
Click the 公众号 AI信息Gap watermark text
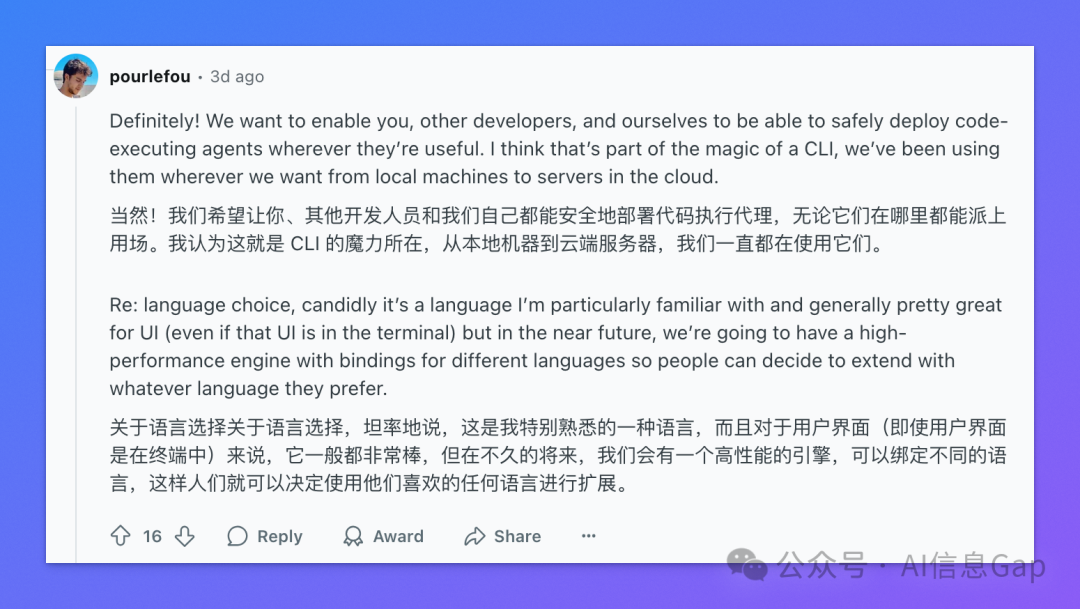pyautogui.click(x=911, y=566)
